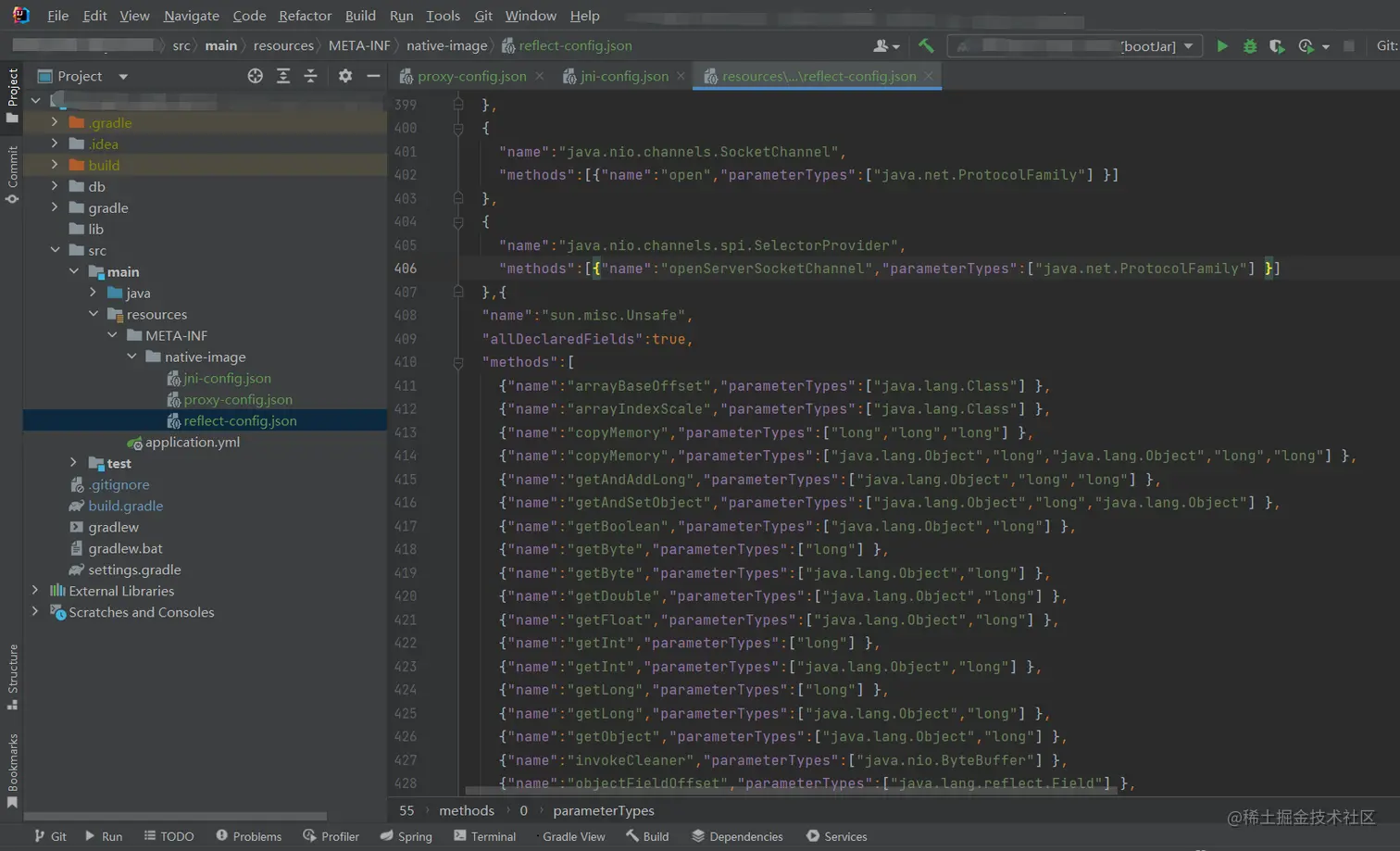Screen dimensions: 1400x851
Task: Click the Stop square icon
Action: click(1349, 45)
